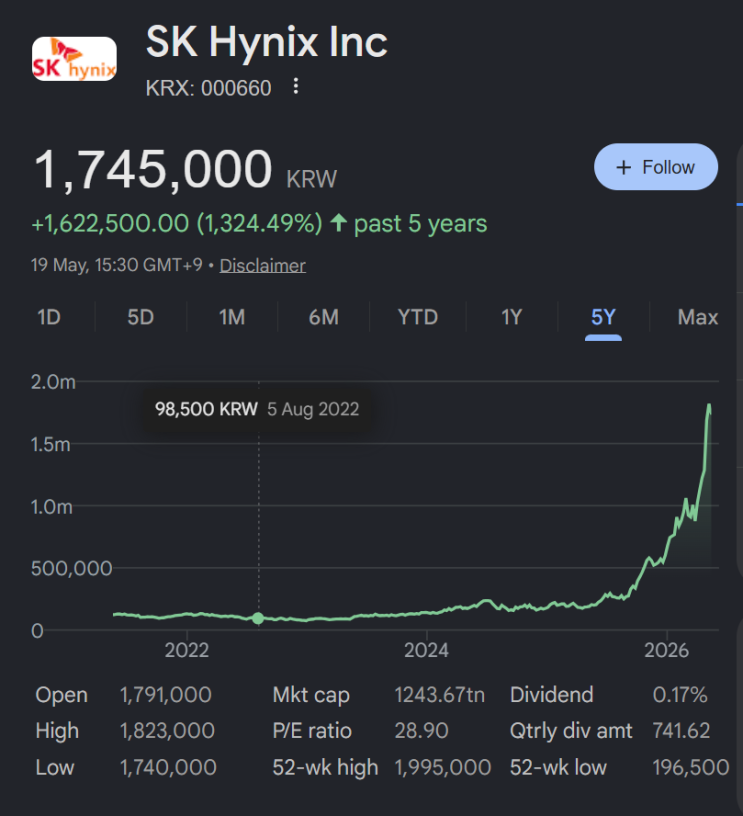Viewport: 743px width, 816px height.
Task: Open the three-dot more options menu
Action: point(296,86)
